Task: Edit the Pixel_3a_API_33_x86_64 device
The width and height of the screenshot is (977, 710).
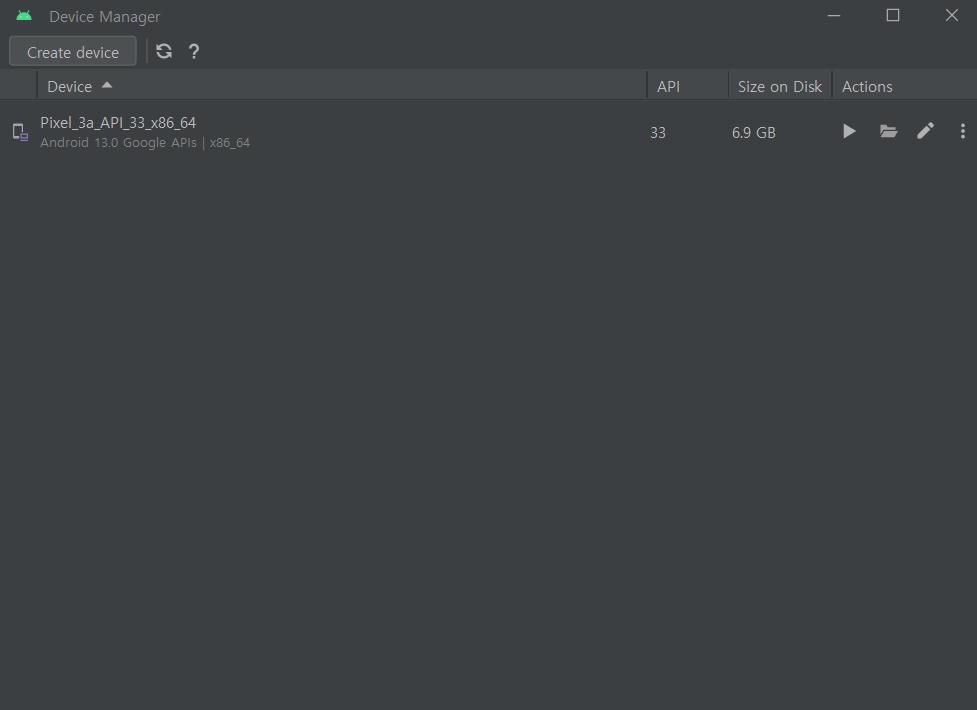Action: (925, 131)
